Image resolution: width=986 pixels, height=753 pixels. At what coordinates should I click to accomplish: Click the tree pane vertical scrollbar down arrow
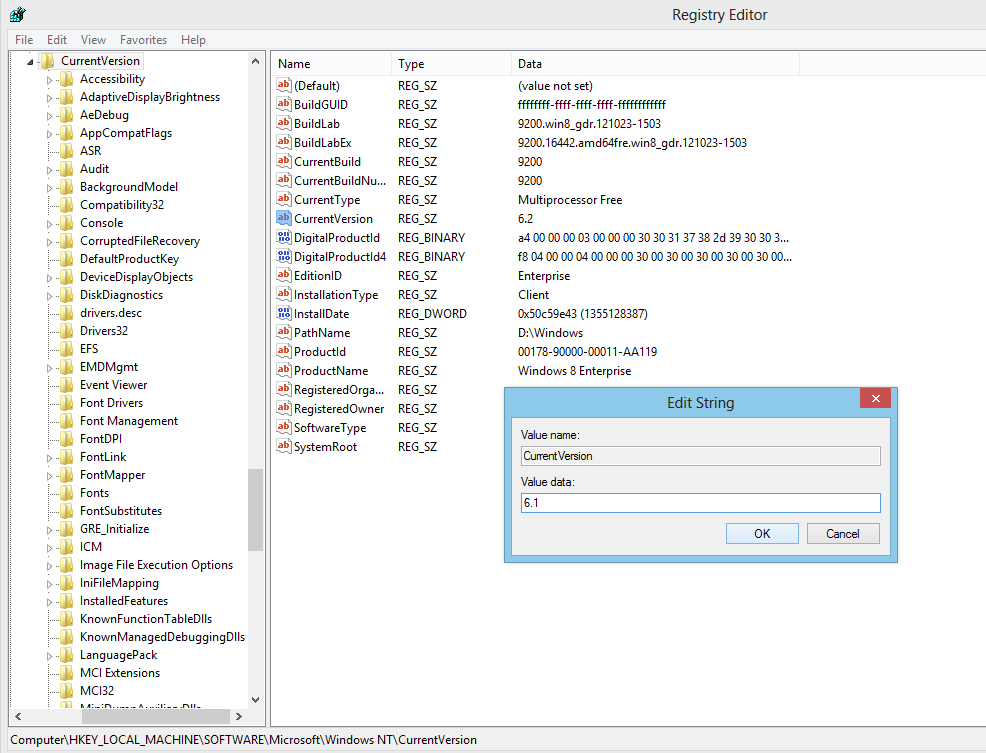pyautogui.click(x=255, y=700)
